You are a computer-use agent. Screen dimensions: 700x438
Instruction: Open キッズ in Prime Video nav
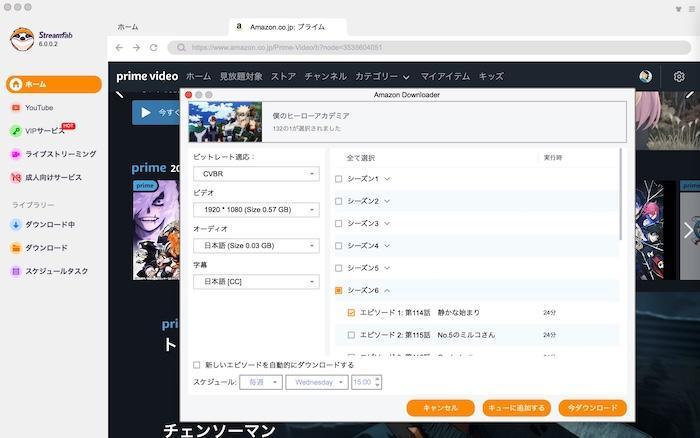pos(491,76)
